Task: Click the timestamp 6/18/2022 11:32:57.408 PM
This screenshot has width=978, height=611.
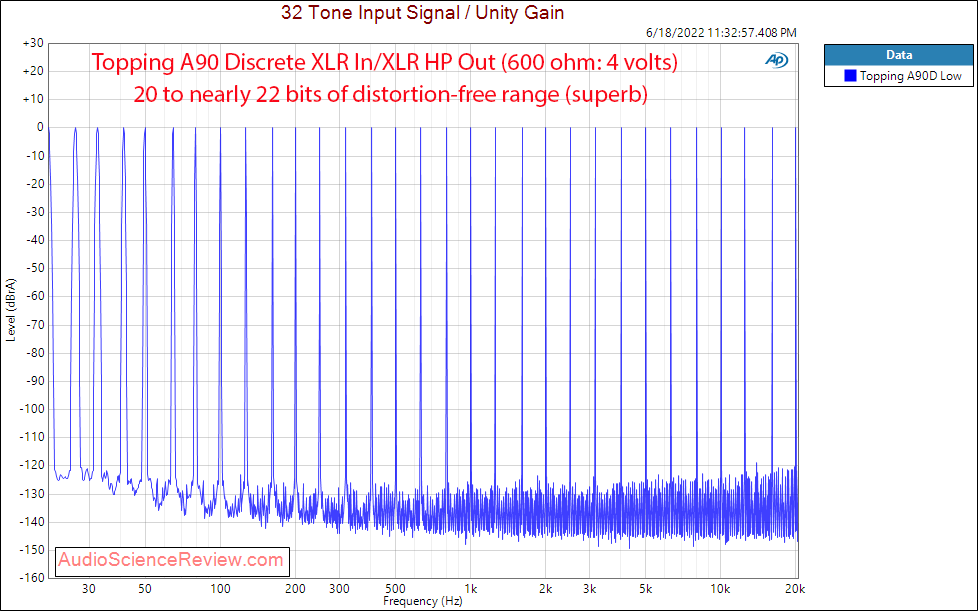Action: click(721, 32)
